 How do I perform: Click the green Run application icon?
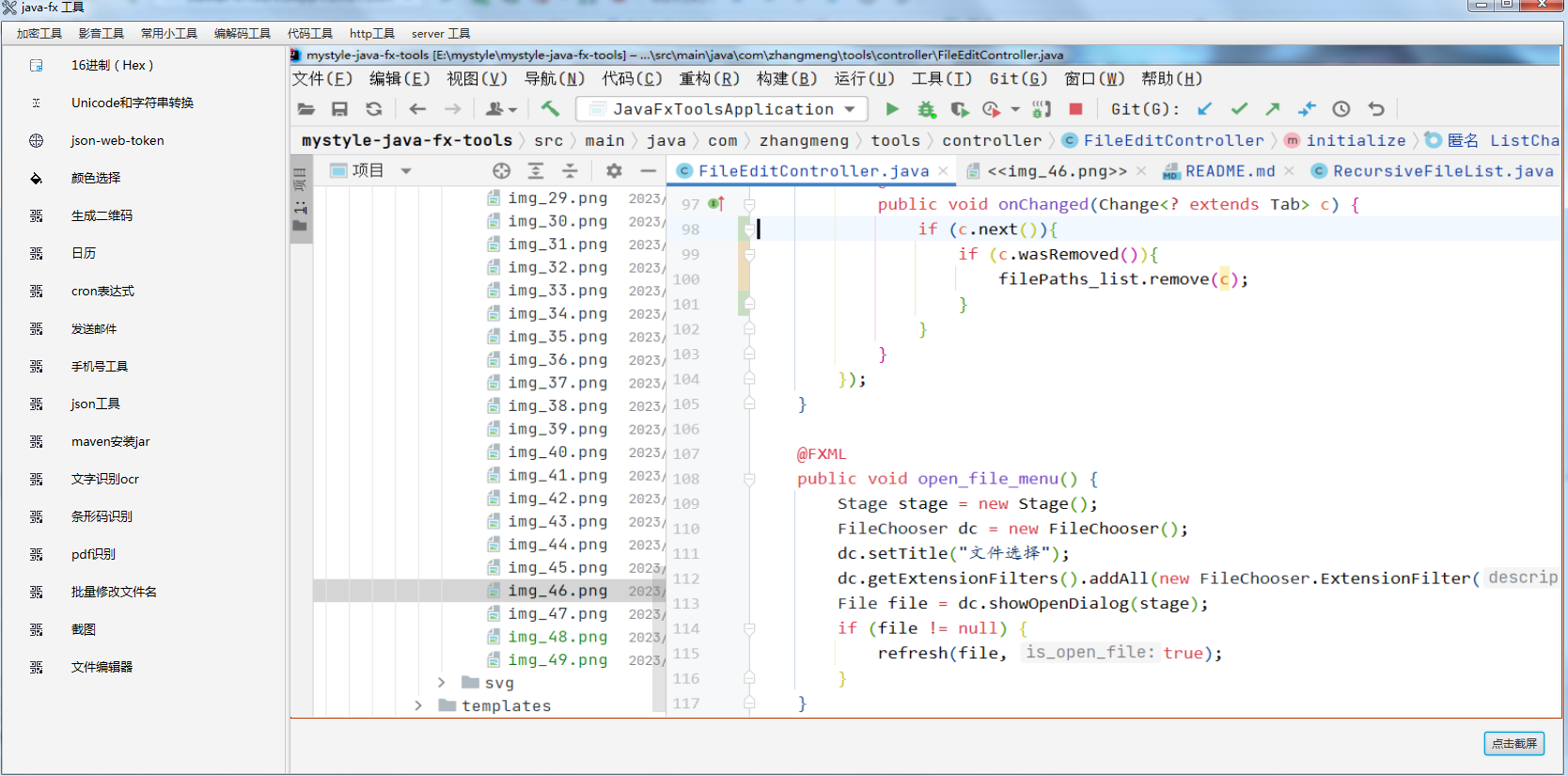[892, 109]
